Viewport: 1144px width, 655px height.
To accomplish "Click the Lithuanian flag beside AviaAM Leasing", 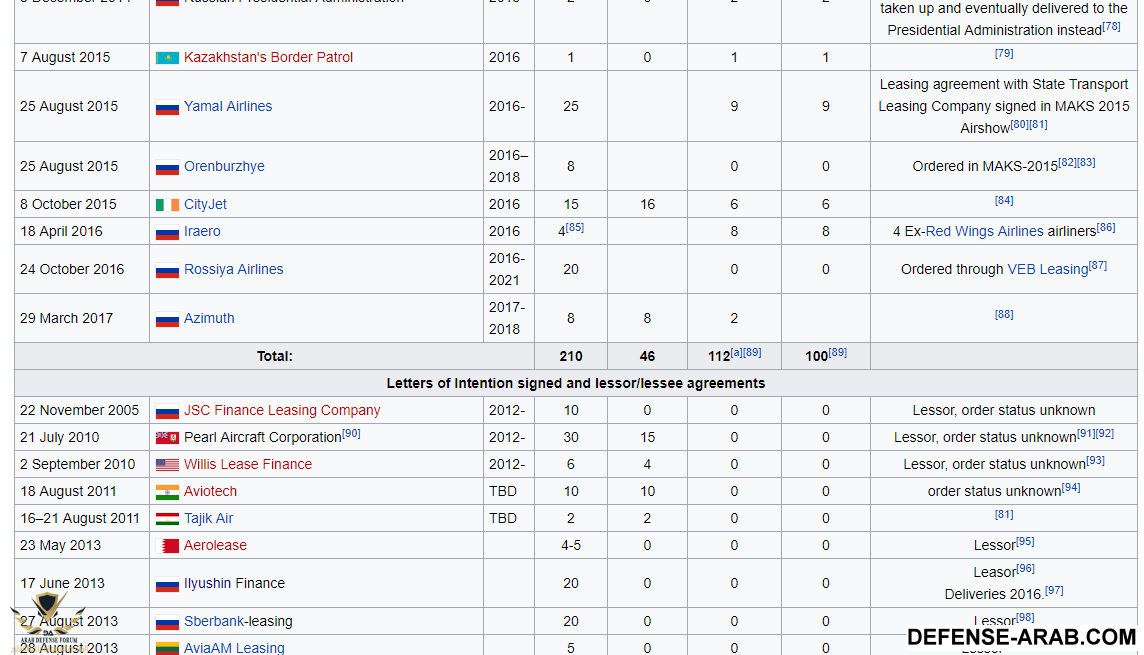I will [167, 648].
